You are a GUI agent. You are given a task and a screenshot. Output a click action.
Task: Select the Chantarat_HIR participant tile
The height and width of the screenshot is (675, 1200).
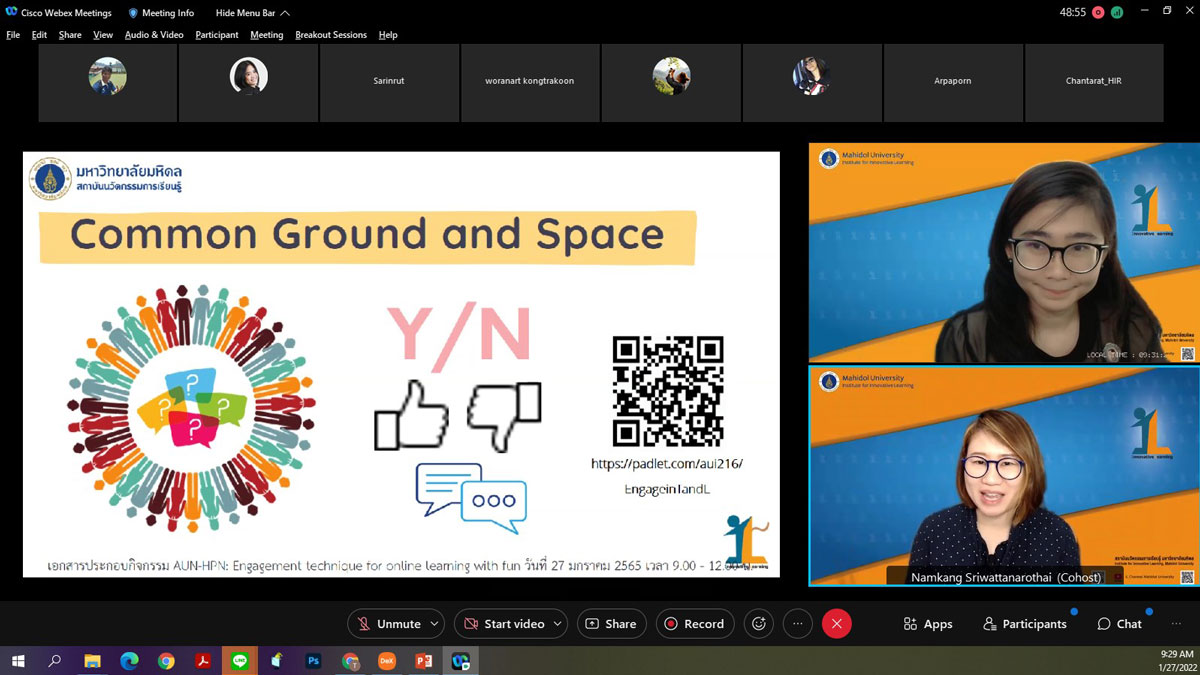coord(1093,82)
